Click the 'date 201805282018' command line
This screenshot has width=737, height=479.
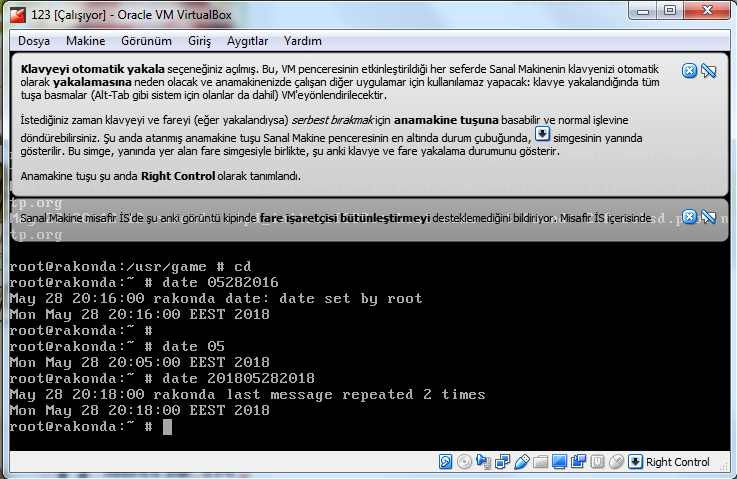tap(162, 378)
